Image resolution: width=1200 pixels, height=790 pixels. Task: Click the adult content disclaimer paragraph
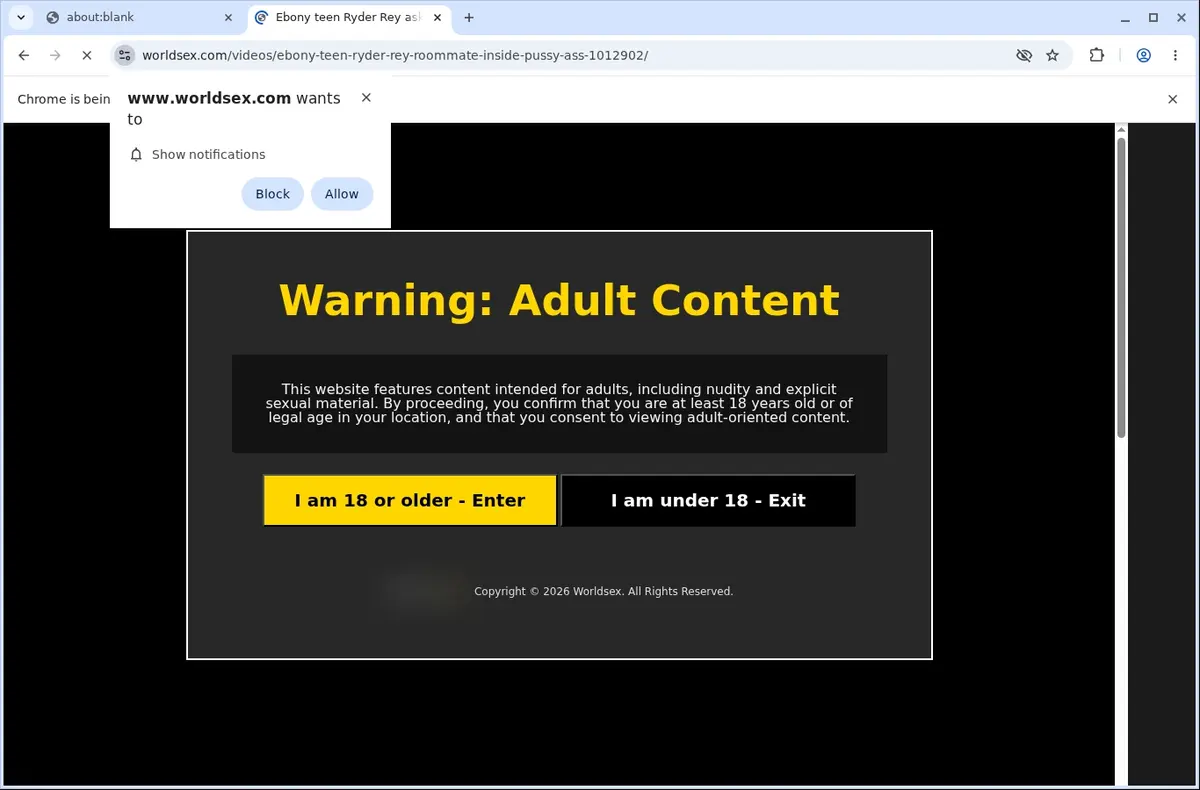(x=559, y=403)
